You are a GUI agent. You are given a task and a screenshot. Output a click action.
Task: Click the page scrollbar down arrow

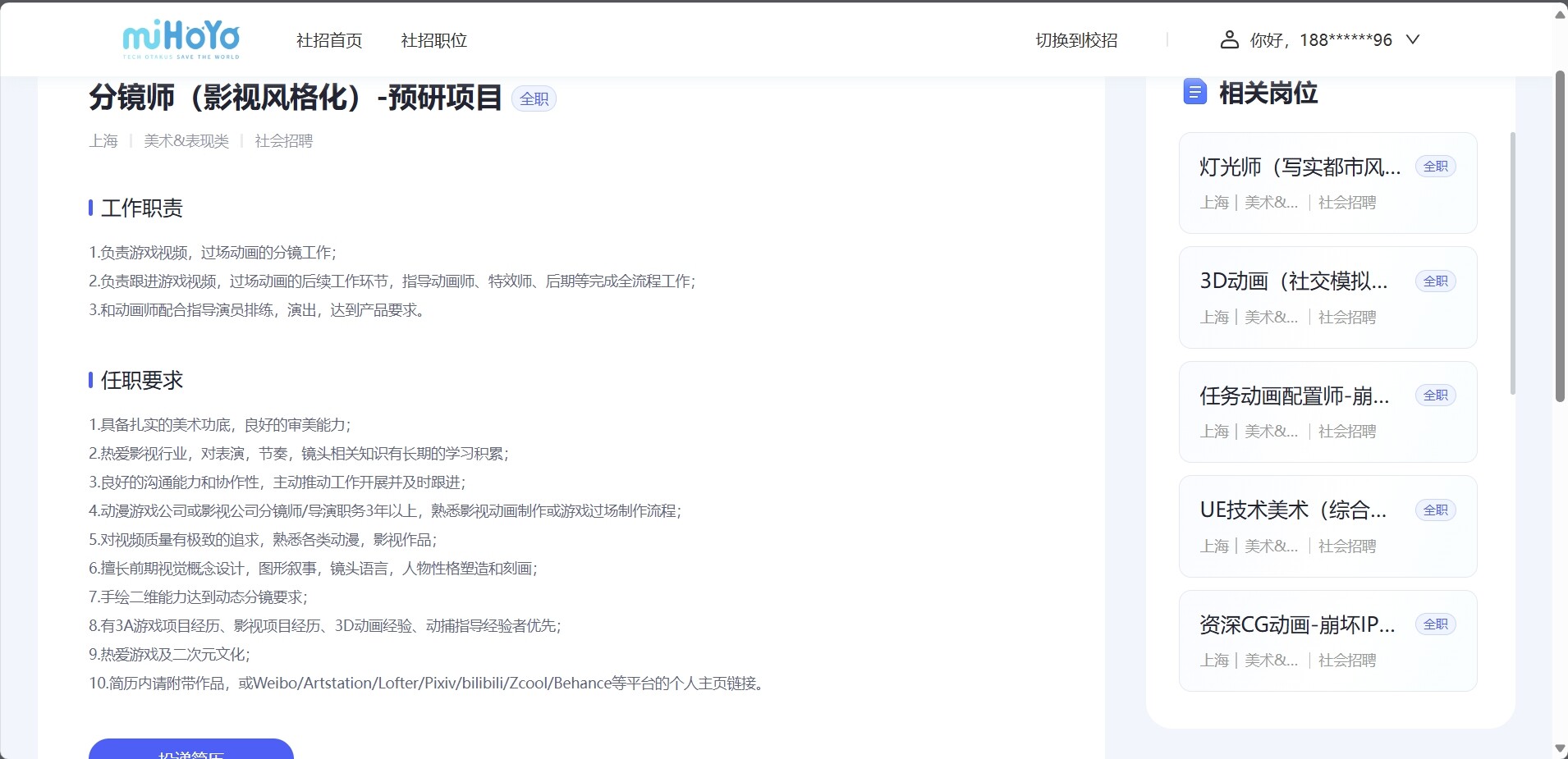[x=1560, y=749]
